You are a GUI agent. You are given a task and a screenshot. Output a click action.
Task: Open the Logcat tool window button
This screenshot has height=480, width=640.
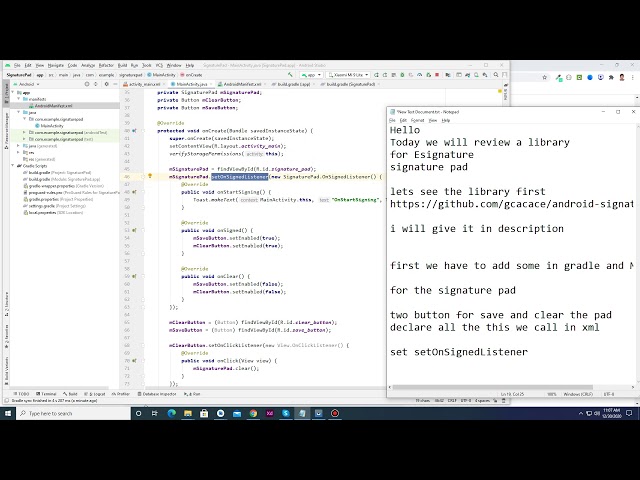[95, 394]
